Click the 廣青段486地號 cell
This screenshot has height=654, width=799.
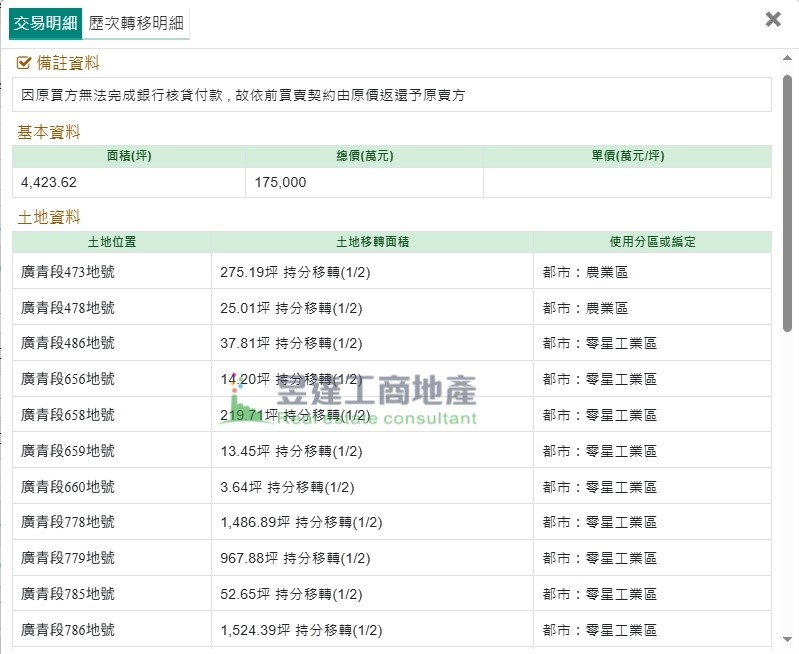(68, 343)
